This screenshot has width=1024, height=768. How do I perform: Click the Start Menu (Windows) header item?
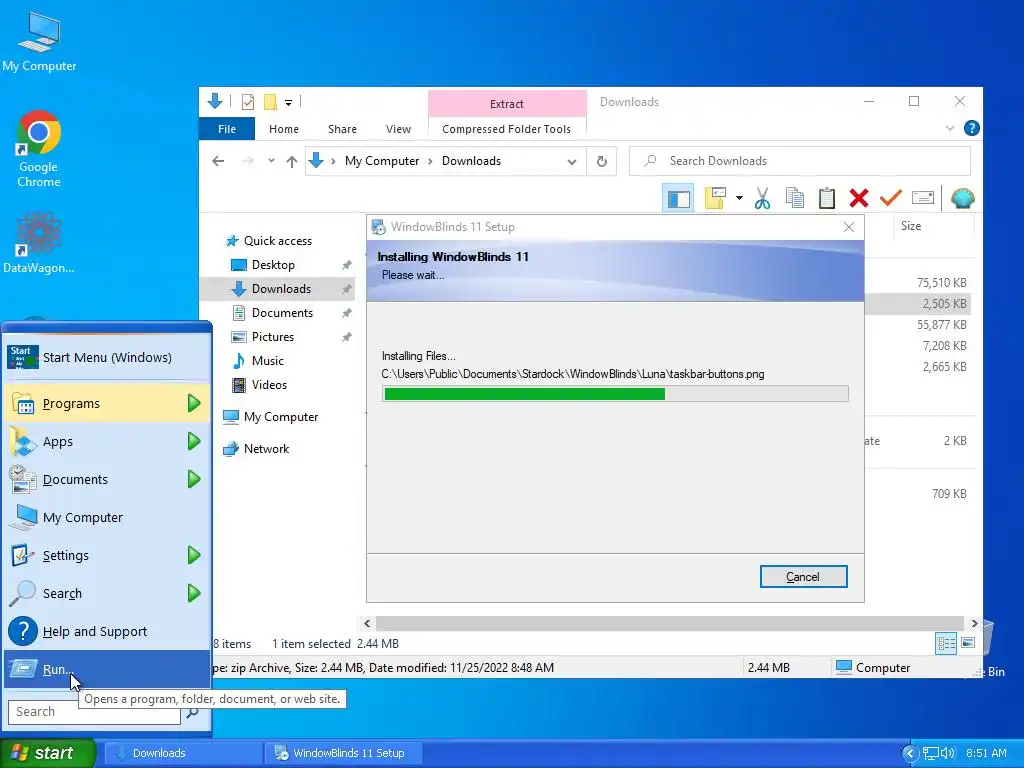click(106, 357)
